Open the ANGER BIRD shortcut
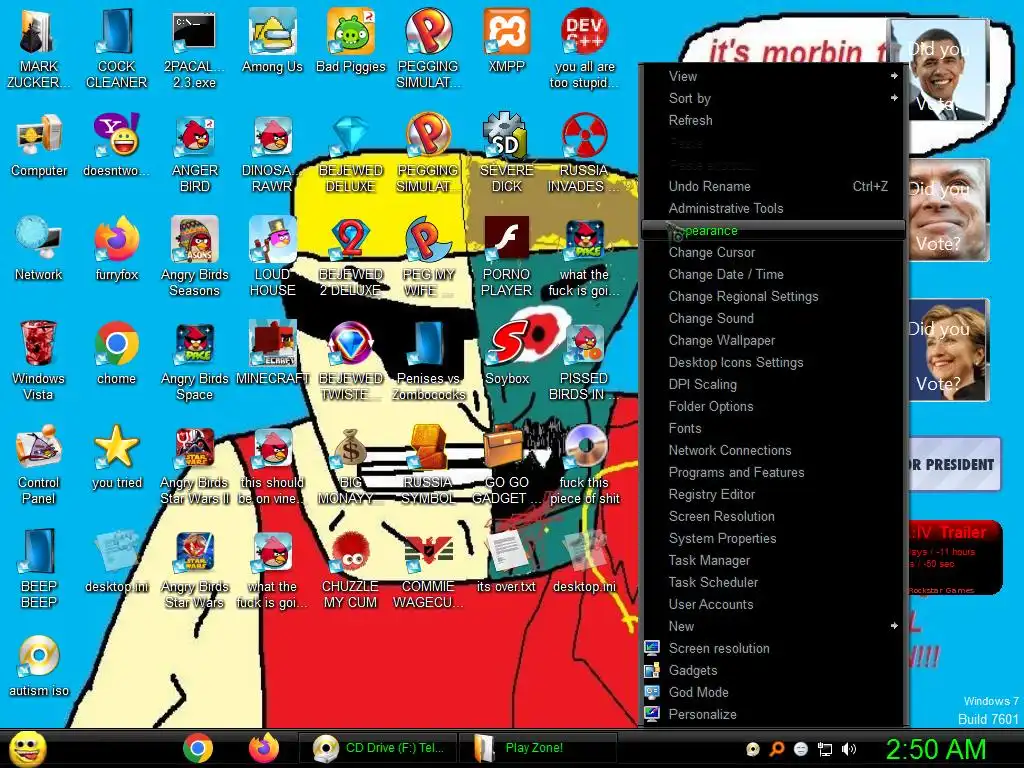The image size is (1024, 768). (195, 154)
